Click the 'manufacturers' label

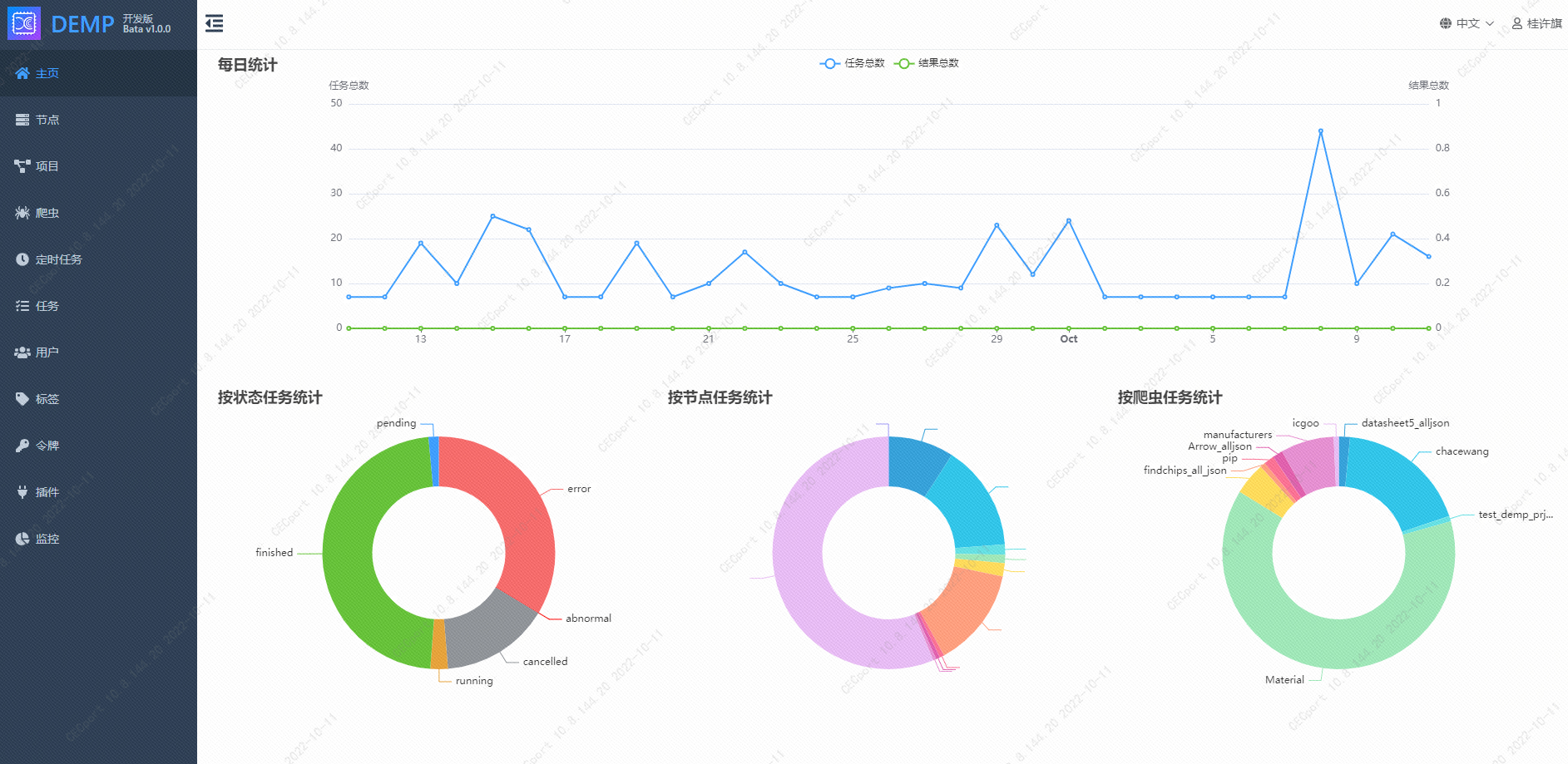point(1238,435)
